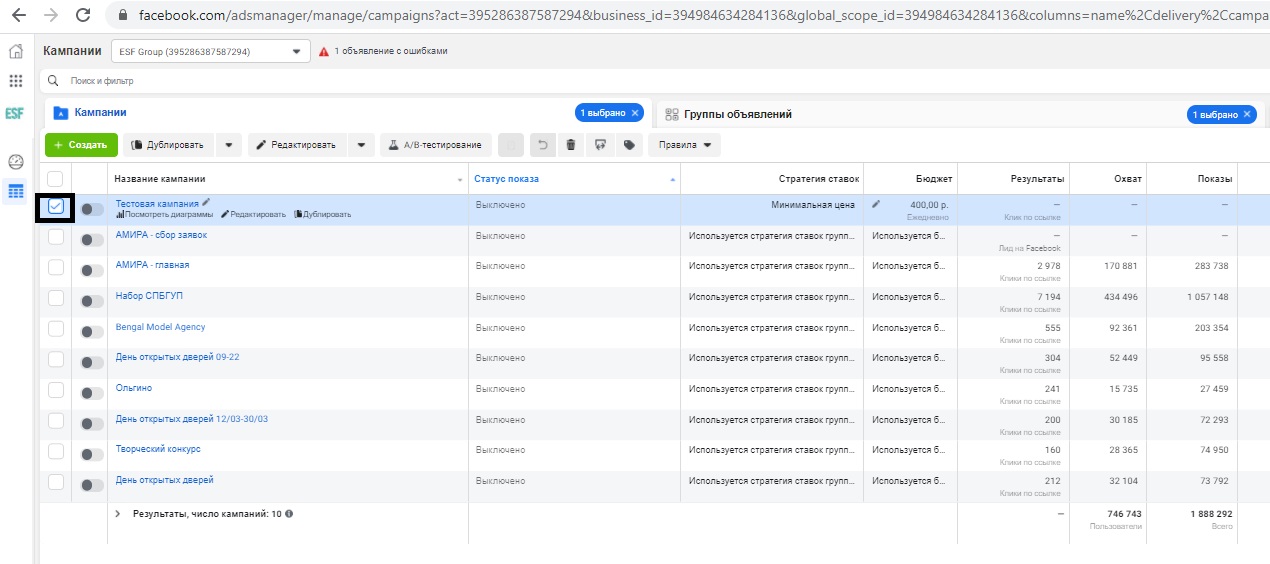Click Посмотреть диаграммы under Тестовая кампания

tap(164, 214)
